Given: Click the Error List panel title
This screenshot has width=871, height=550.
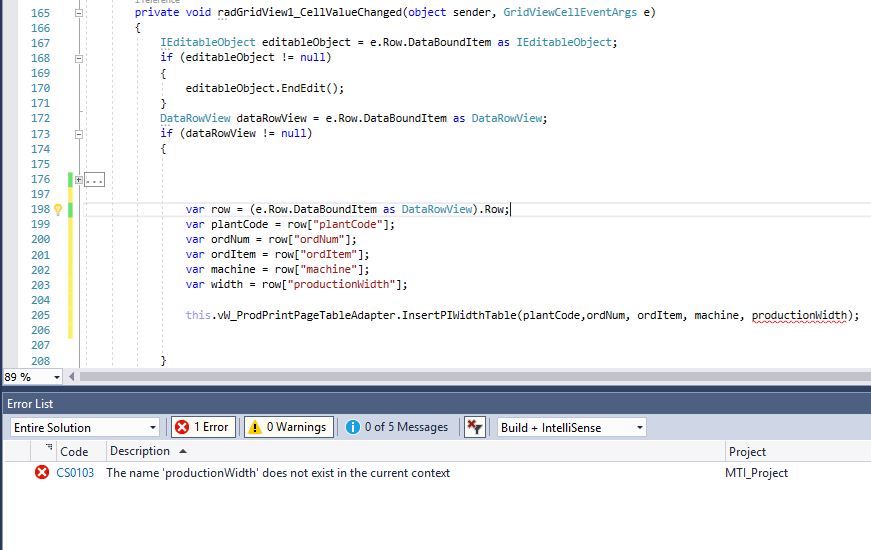Looking at the screenshot, I should [x=30, y=404].
